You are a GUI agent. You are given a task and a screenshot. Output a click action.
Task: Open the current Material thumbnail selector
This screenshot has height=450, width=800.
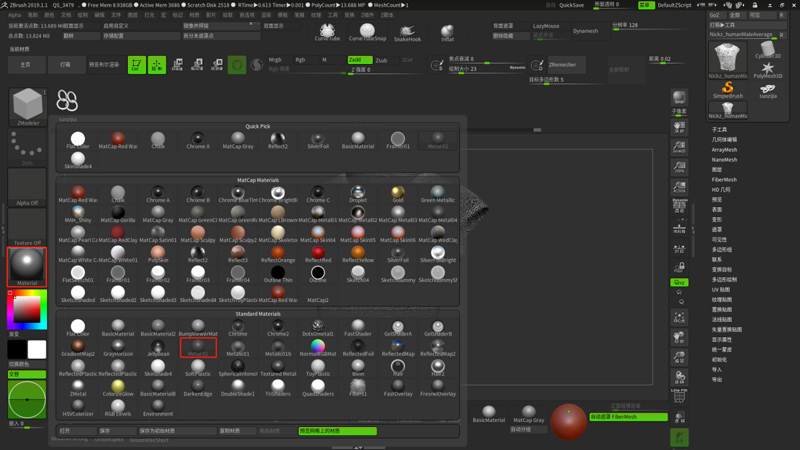(27, 266)
